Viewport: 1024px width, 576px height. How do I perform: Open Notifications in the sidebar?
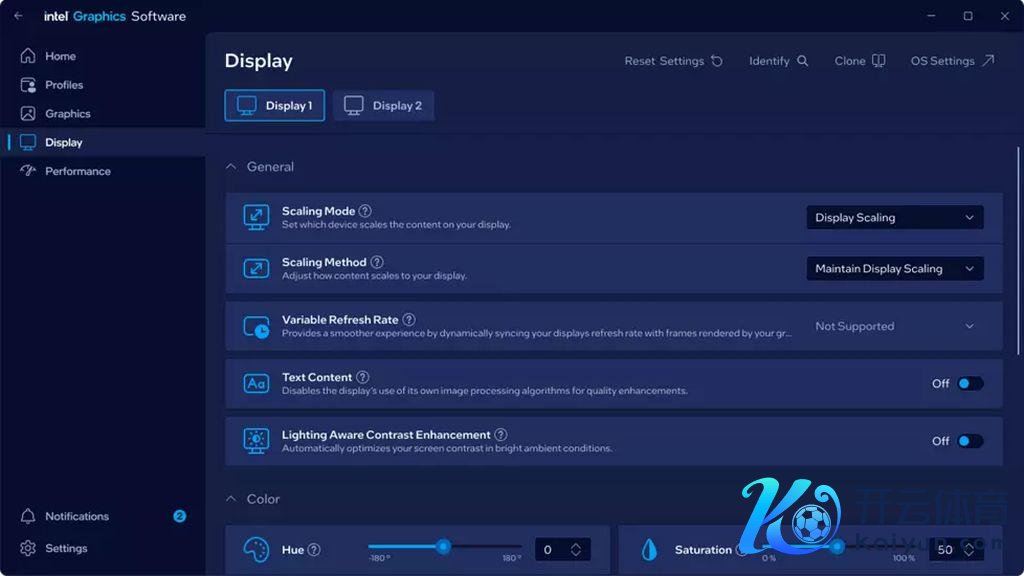point(76,516)
